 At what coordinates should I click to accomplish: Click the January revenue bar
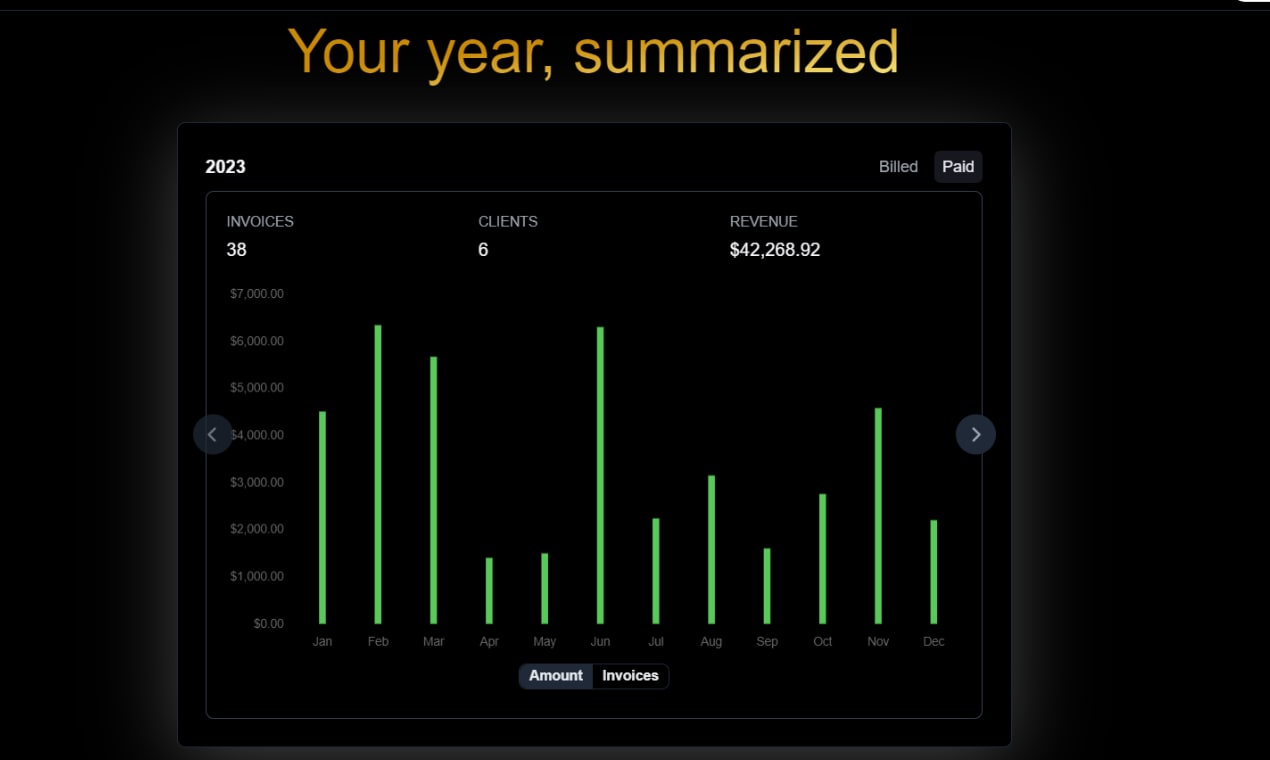coord(322,517)
